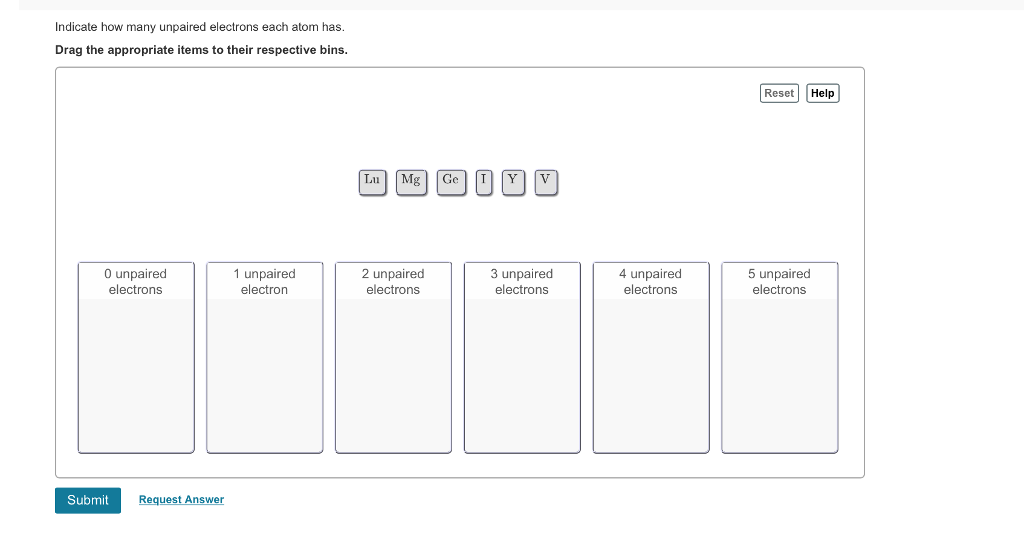The image size is (1024, 542).
Task: Select the "2 unpaired electrons" bin header
Action: pos(393,281)
